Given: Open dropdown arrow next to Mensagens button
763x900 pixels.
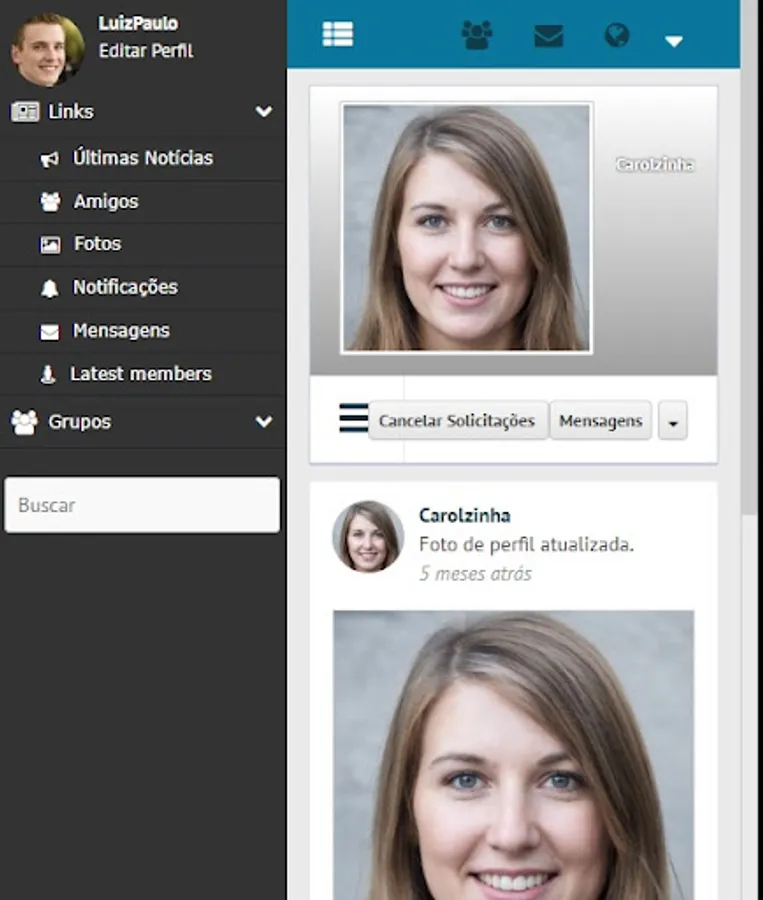Looking at the screenshot, I should pos(673,421).
